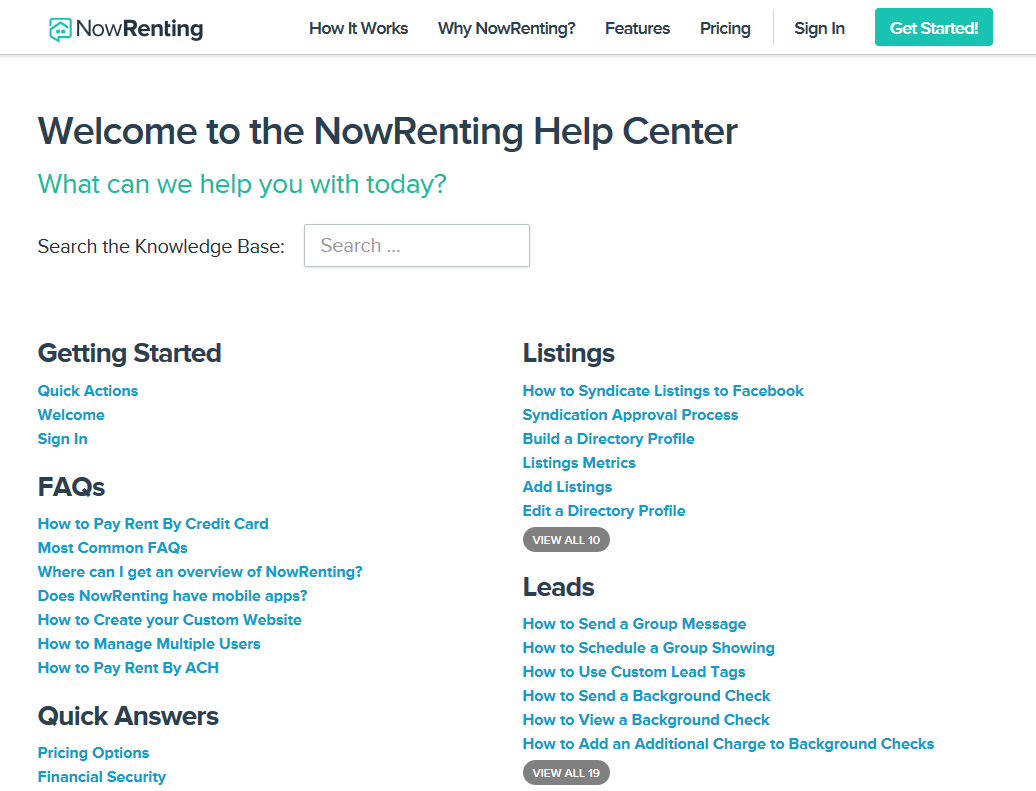
Task: Open How to Syndicate Listings to Facebook
Action: [663, 390]
